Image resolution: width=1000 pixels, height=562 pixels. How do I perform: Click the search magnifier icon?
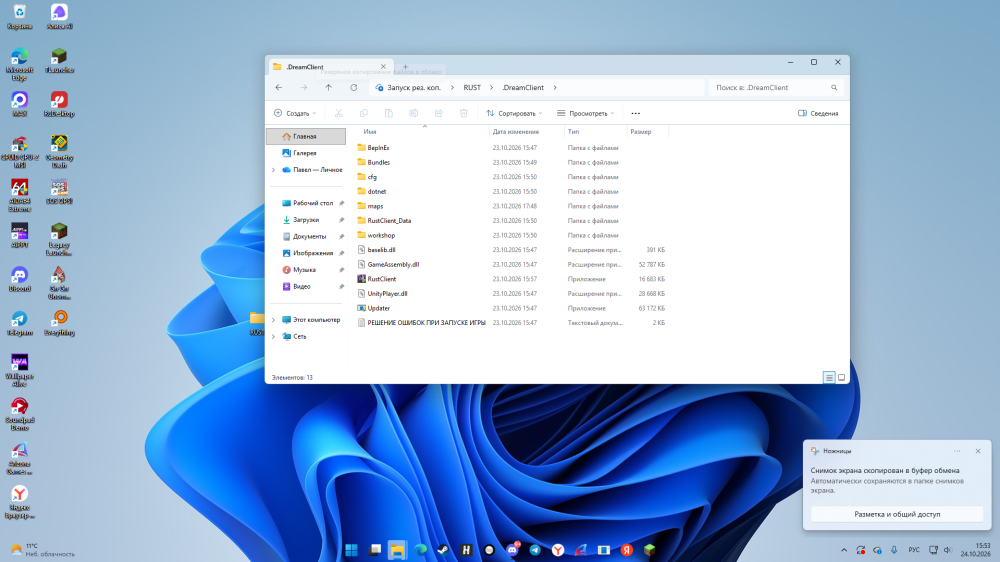point(834,87)
